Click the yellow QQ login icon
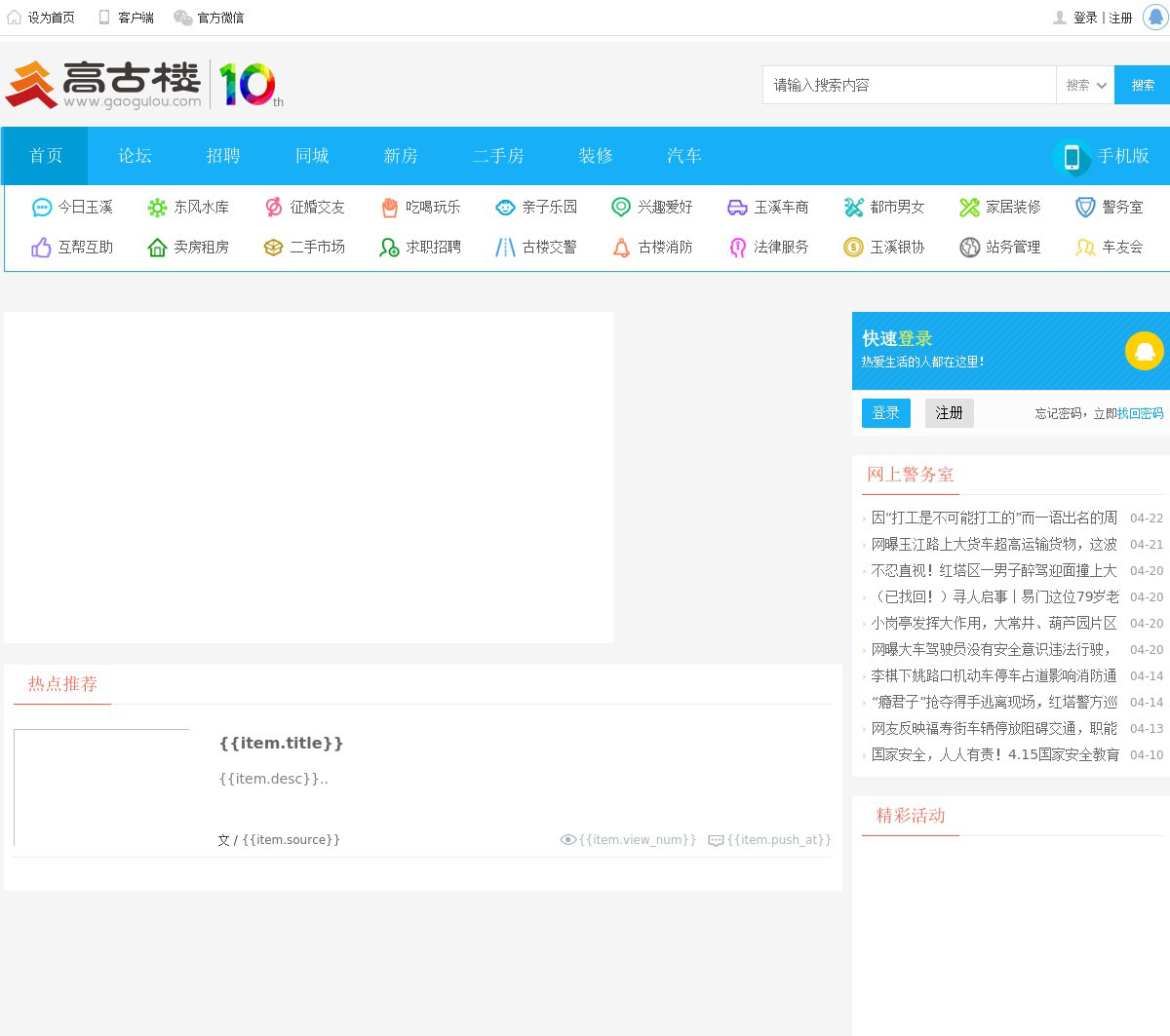Image resolution: width=1170 pixels, height=1036 pixels. click(x=1144, y=351)
